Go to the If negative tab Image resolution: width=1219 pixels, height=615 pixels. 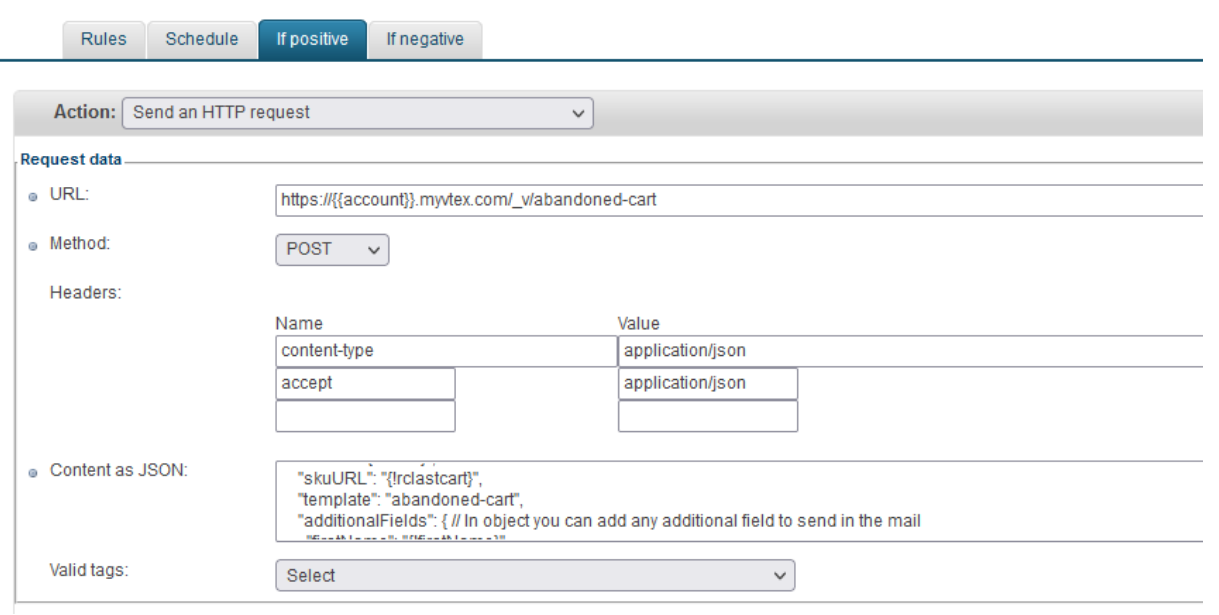point(425,40)
